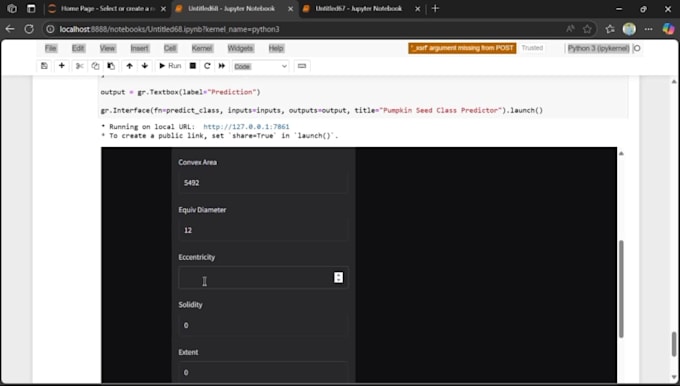Screen dimensions: 680x386
Task: Open the Copilot sidebar icon
Action: coord(668,29)
